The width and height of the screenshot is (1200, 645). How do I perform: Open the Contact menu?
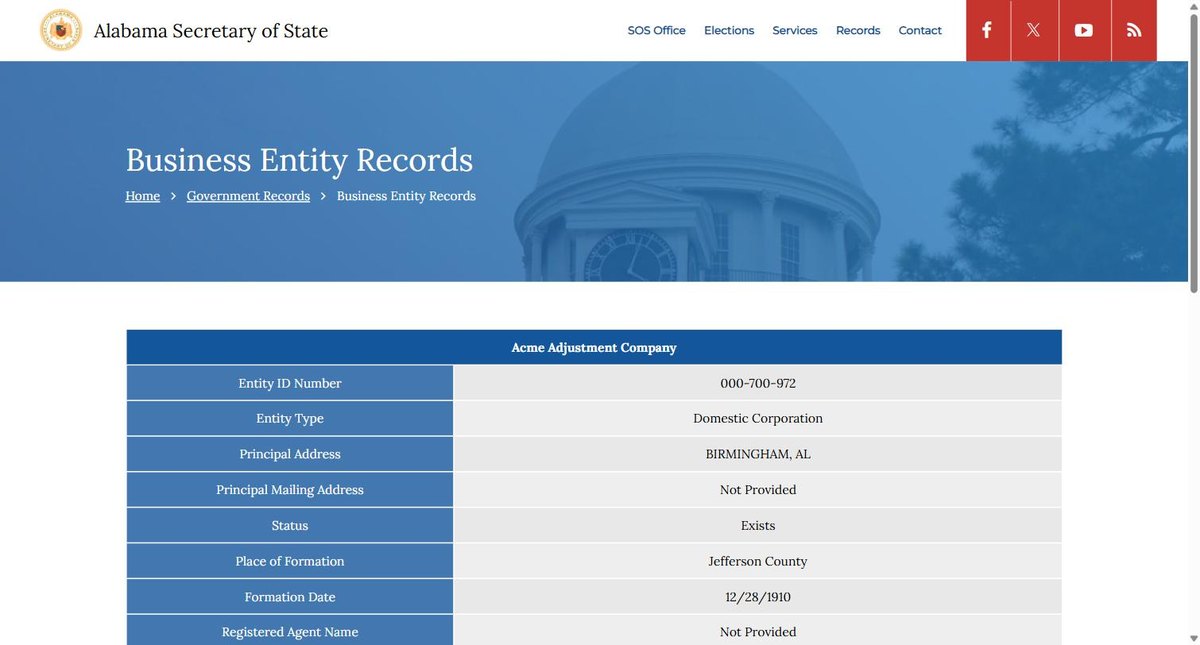920,31
